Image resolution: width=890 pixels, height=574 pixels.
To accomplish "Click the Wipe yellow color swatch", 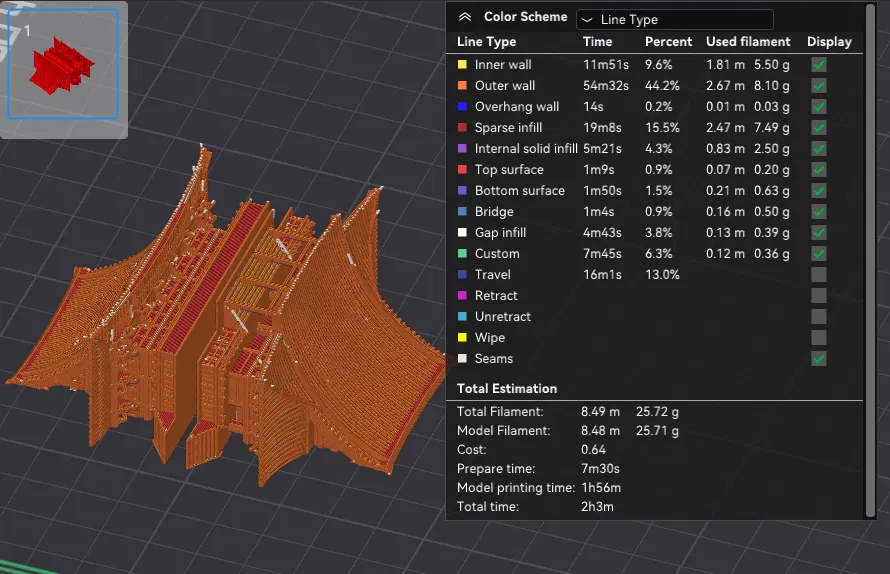I will click(462, 337).
